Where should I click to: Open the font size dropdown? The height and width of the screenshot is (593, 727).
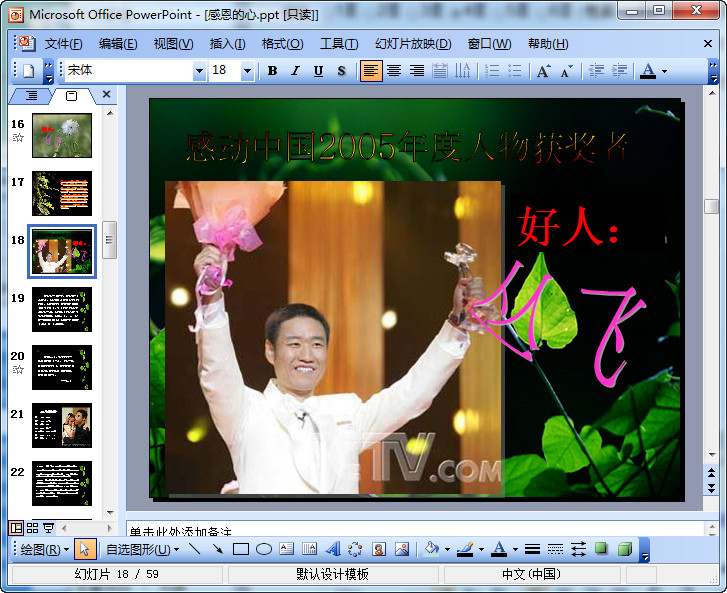pyautogui.click(x=248, y=71)
